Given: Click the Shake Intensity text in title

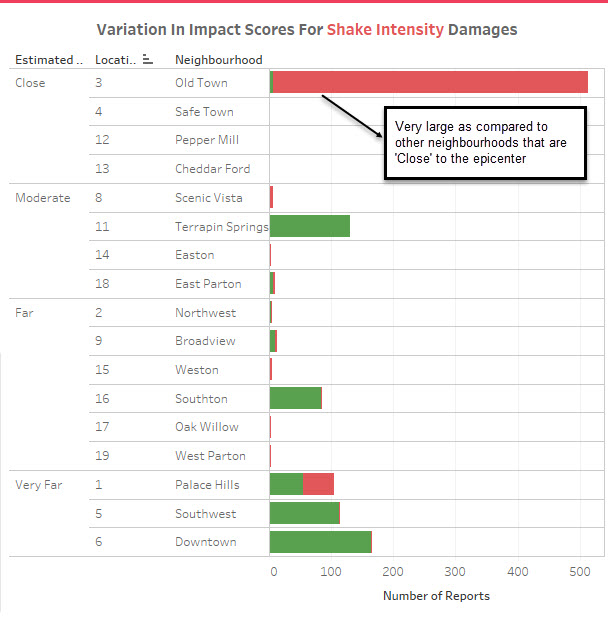Looking at the screenshot, I should tap(385, 30).
